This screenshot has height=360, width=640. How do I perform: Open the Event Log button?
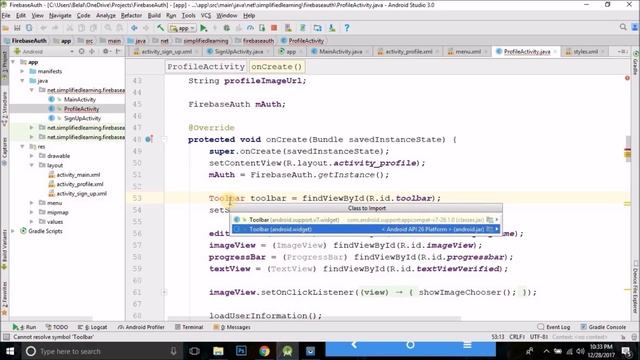pos(553,327)
